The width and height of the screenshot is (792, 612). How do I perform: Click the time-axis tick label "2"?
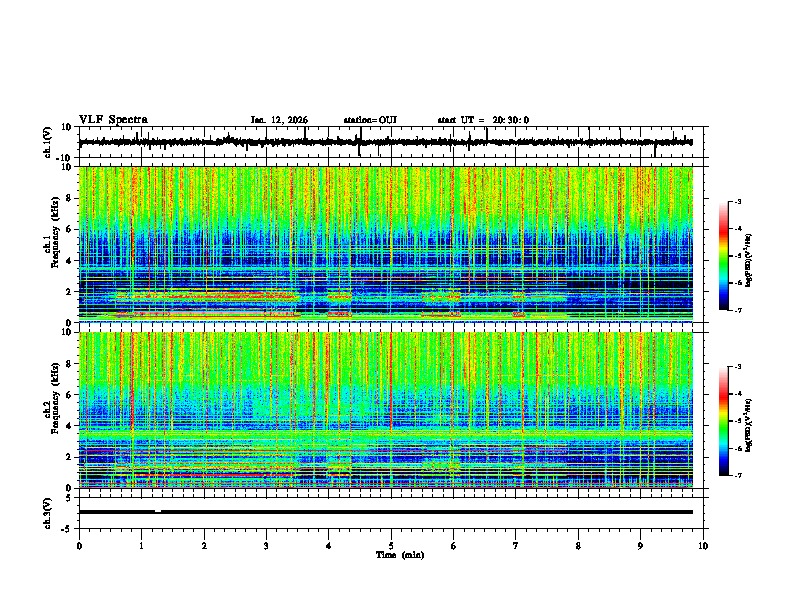[x=204, y=546]
